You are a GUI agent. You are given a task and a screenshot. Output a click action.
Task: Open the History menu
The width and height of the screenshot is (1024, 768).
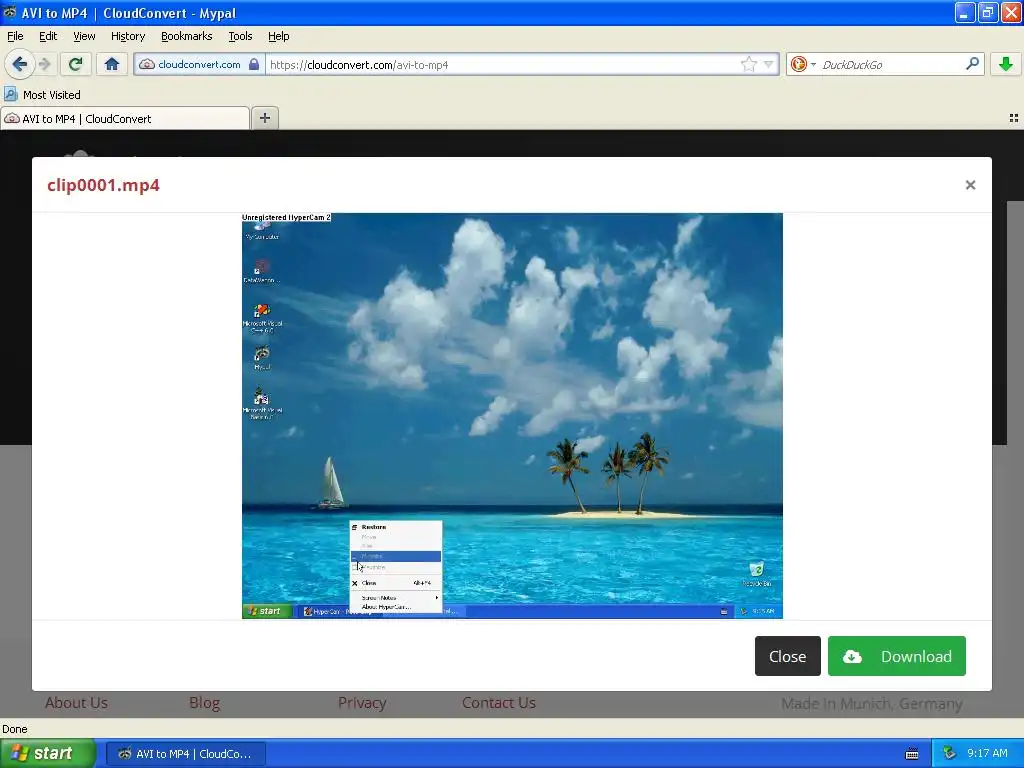(x=127, y=36)
